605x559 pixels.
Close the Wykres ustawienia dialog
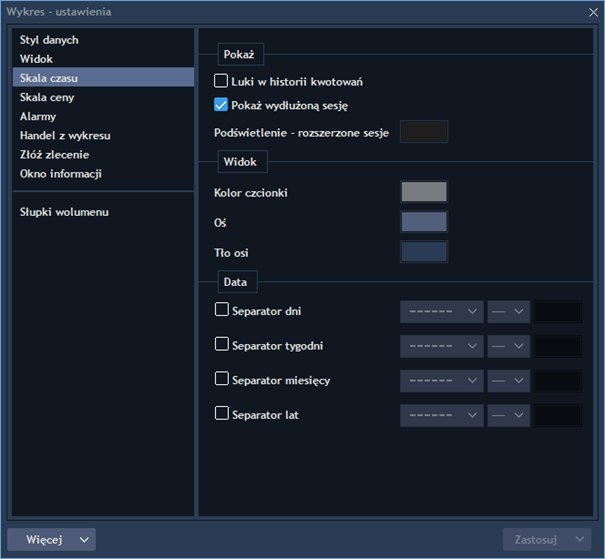coord(593,12)
